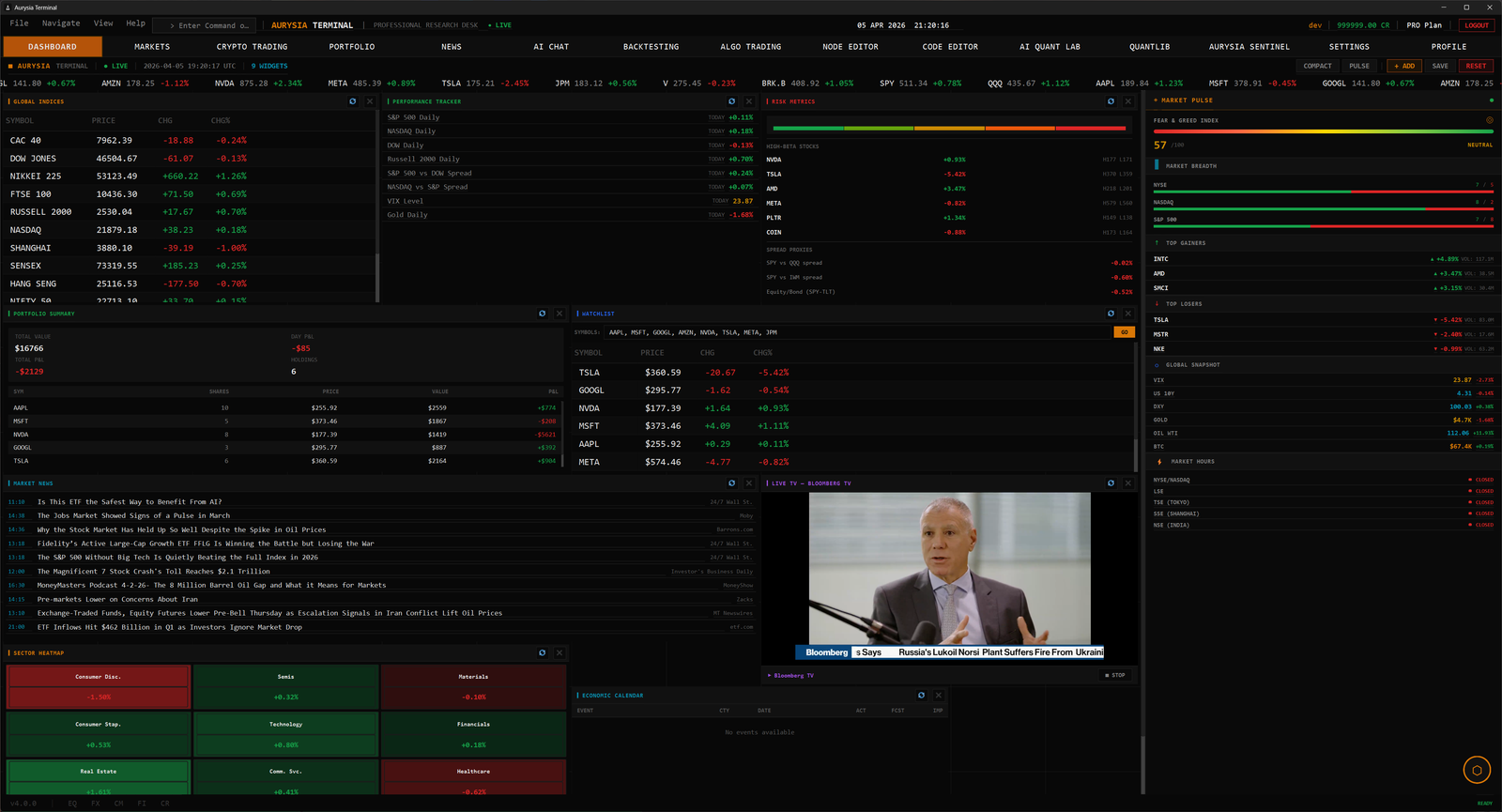Open the File menu
Image resolution: width=1502 pixels, height=812 pixels.
pyautogui.click(x=19, y=23)
